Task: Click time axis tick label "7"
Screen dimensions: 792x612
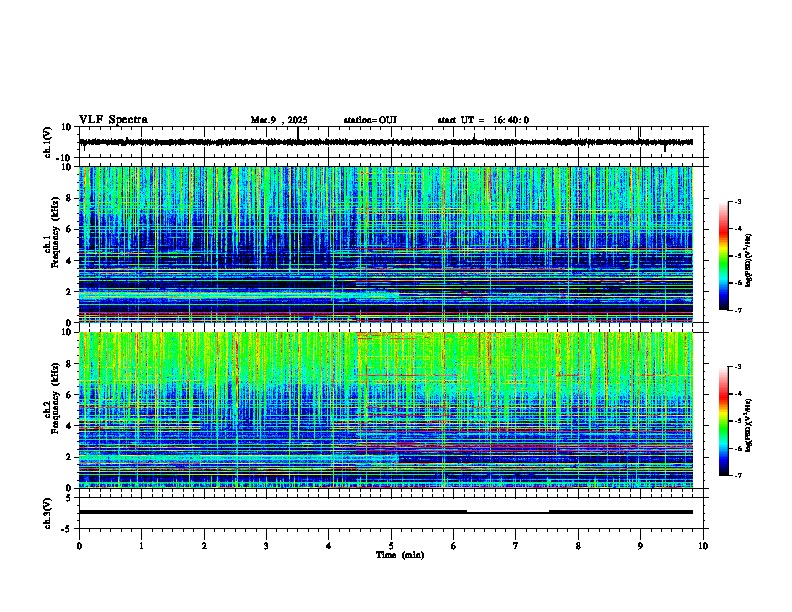Action: 516,546
